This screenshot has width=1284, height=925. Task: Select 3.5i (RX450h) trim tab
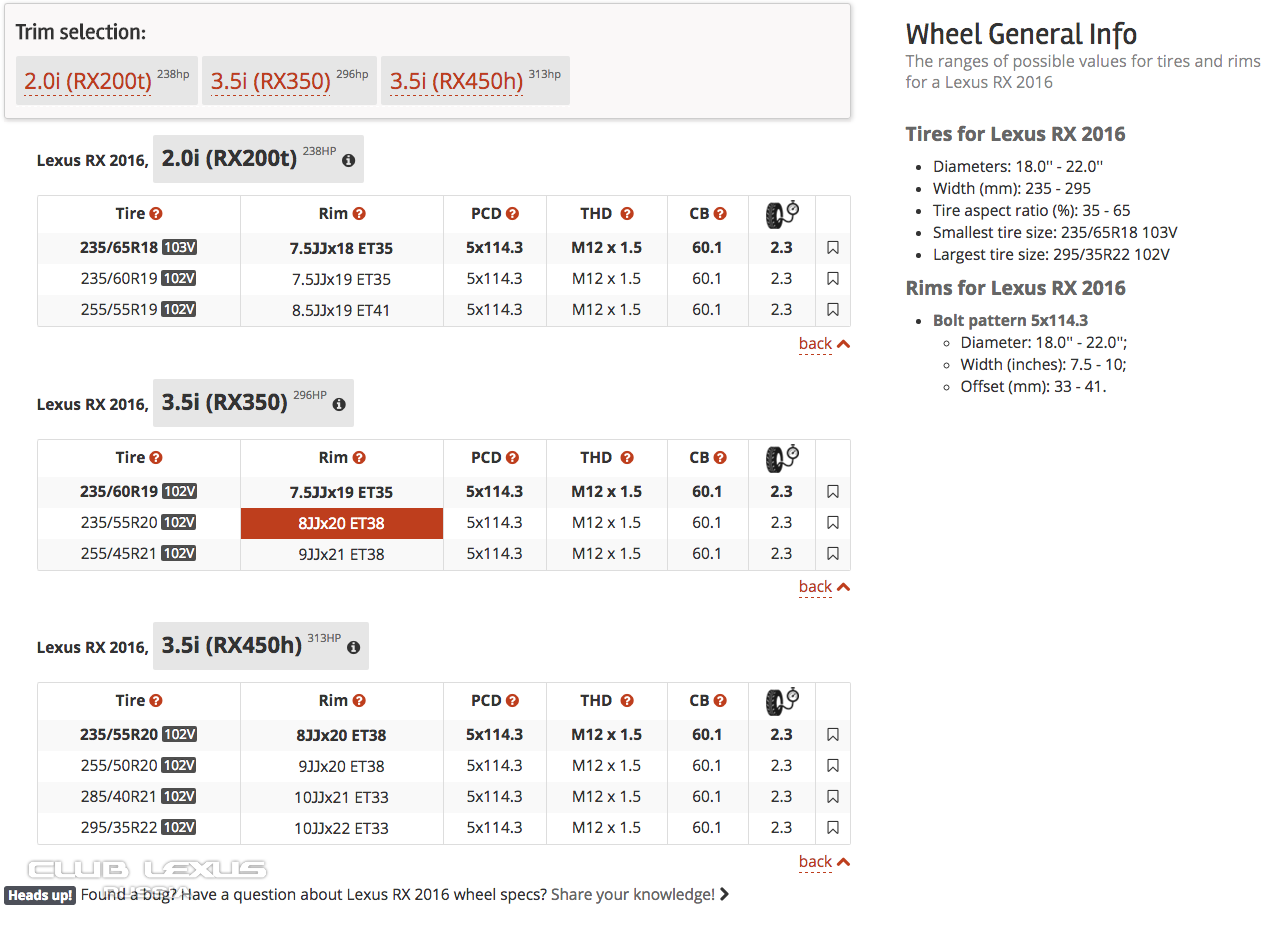[x=457, y=81]
